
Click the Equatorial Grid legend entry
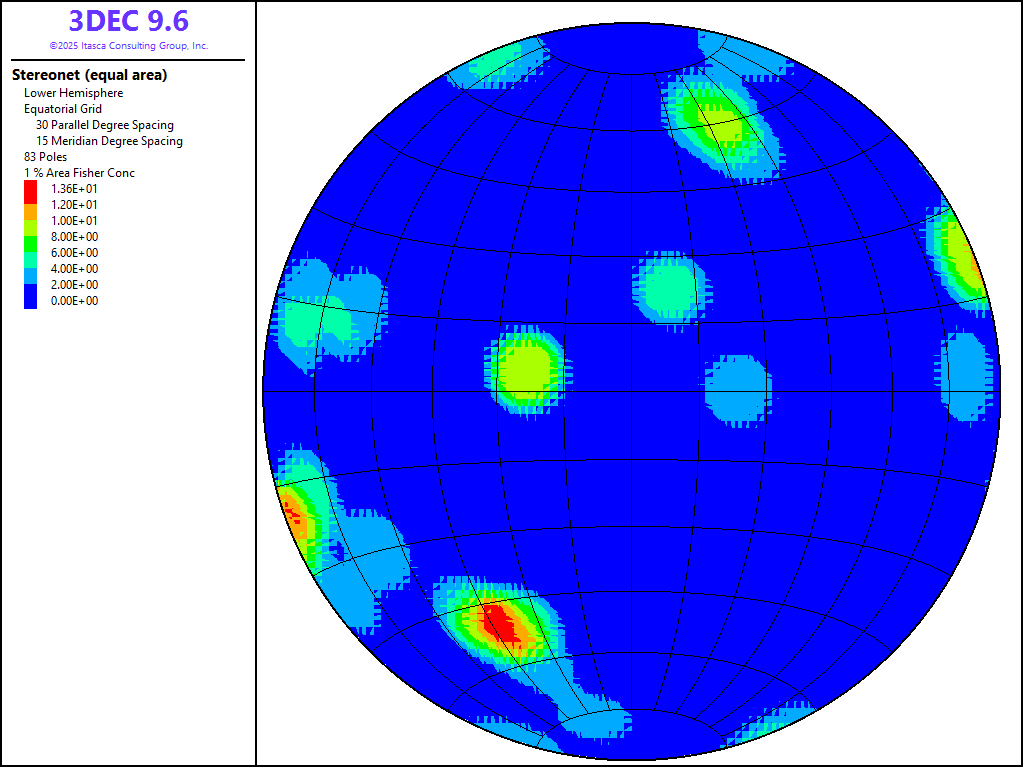click(63, 109)
